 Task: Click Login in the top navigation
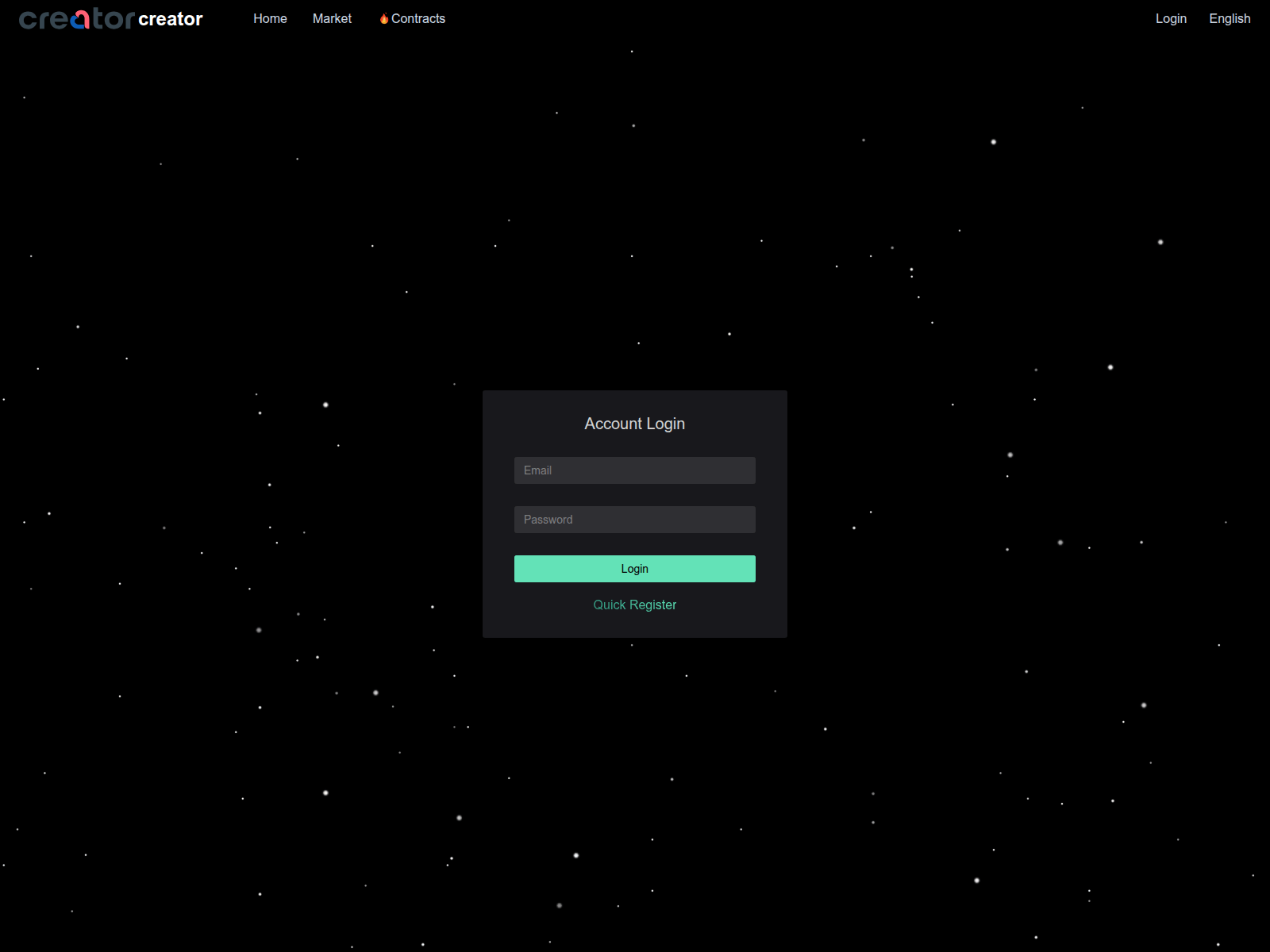click(x=1171, y=18)
